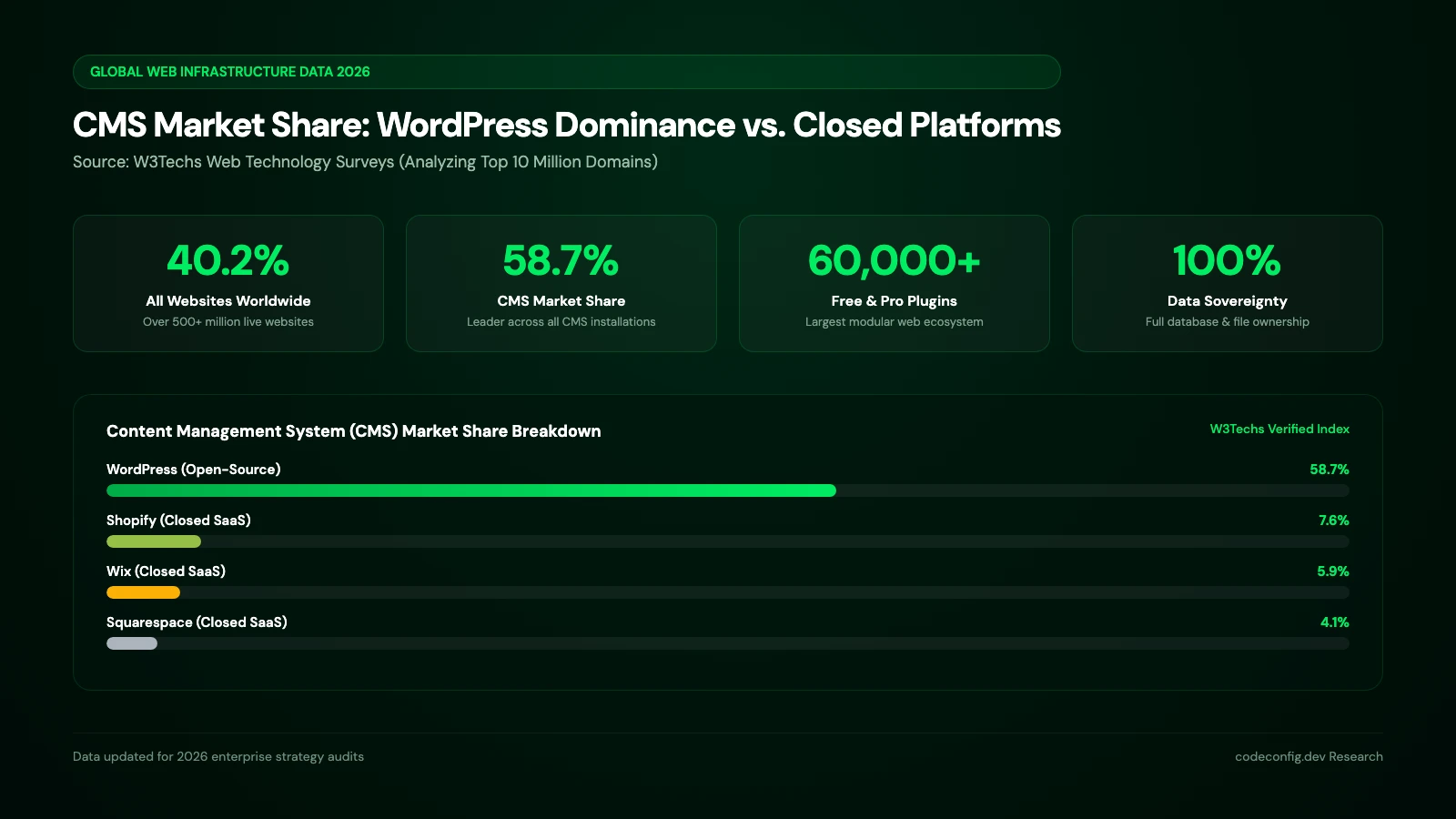Click the Data updated for 2026 footer note
Viewport: 1456px width, 819px height.
pyautogui.click(x=218, y=757)
